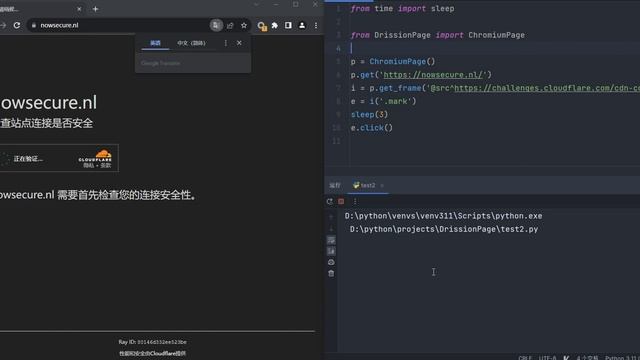Open the translate icon in Chrome's address bar

pos(216,25)
